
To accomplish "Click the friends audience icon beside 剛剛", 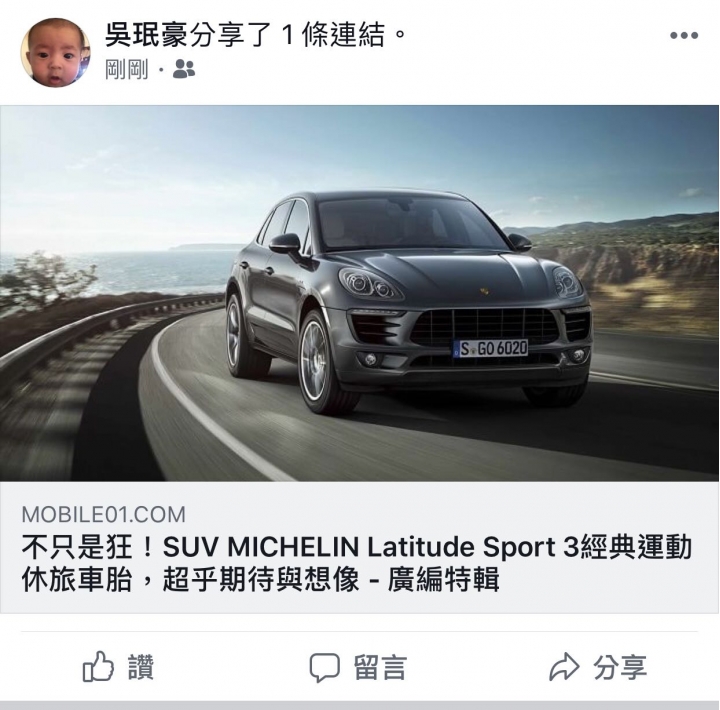I will tap(184, 69).
